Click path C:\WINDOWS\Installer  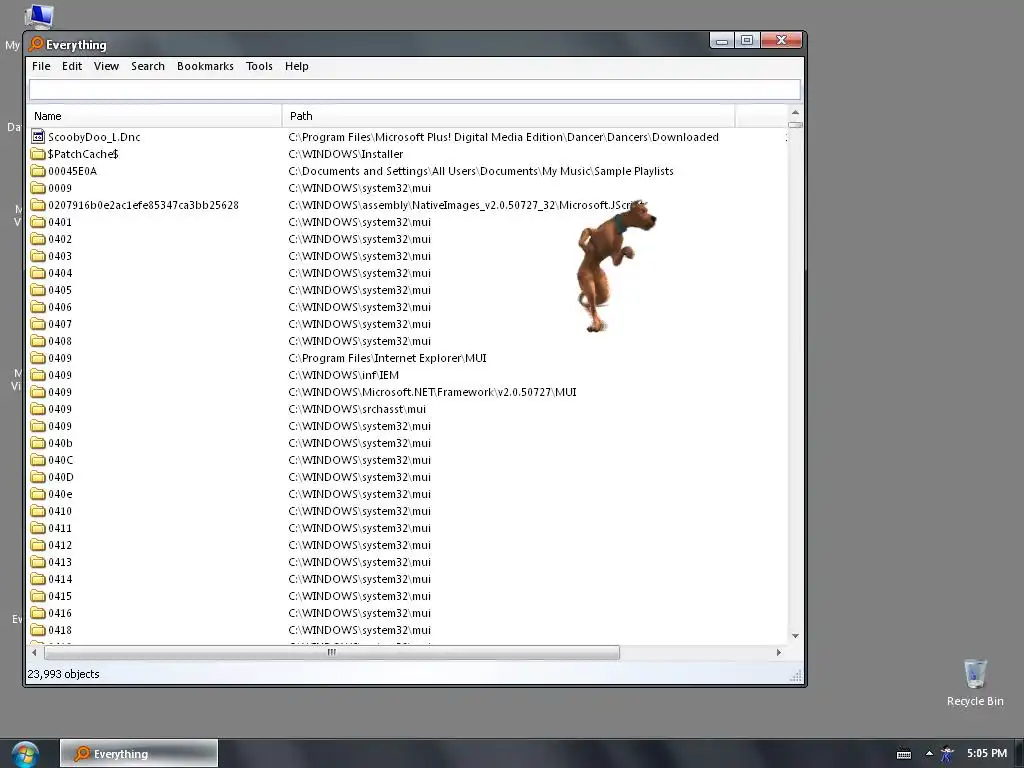(x=346, y=154)
